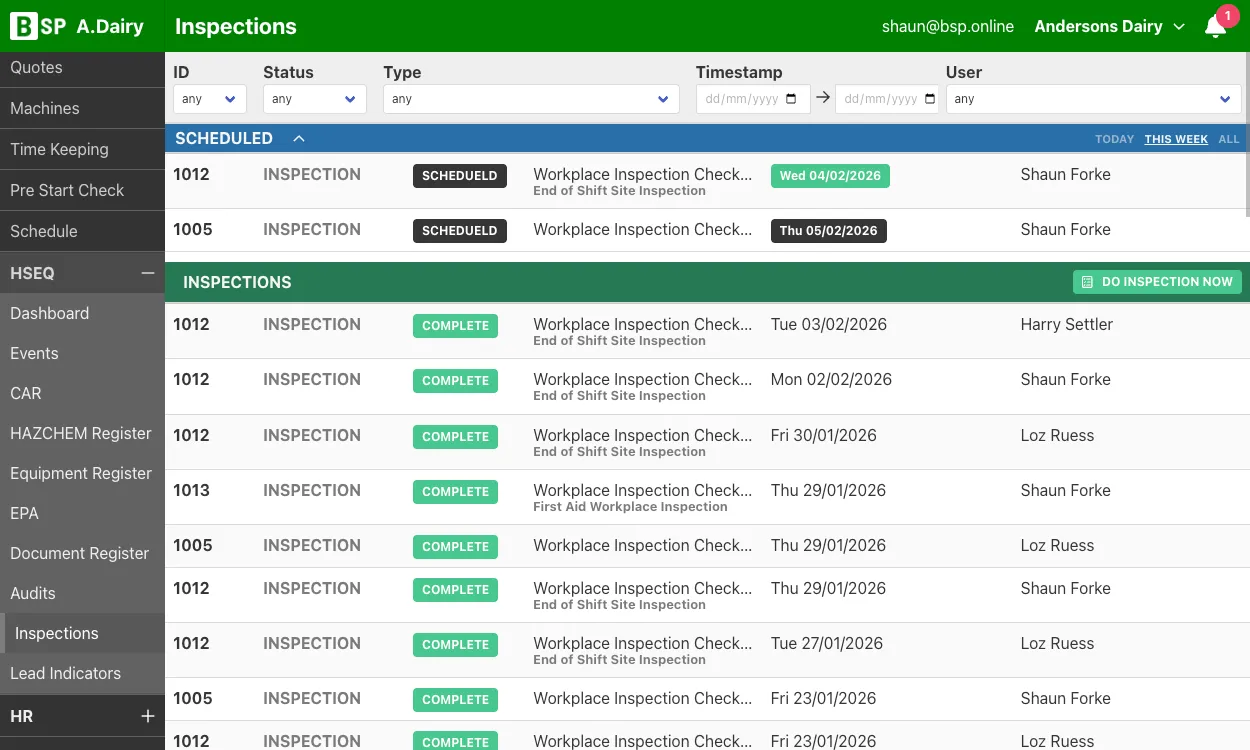Select Time Keeping in the sidebar
The width and height of the screenshot is (1250, 750).
click(x=82, y=150)
